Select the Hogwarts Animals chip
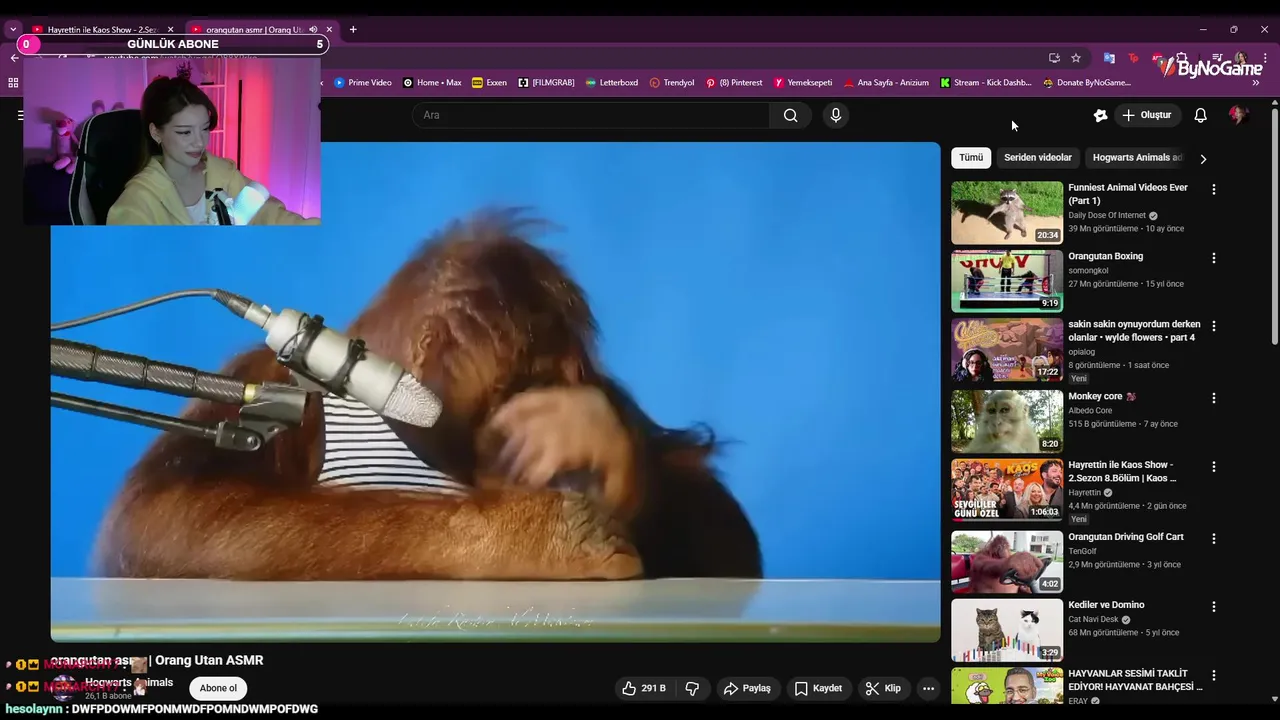Viewport: 1280px width, 720px height. [1137, 158]
